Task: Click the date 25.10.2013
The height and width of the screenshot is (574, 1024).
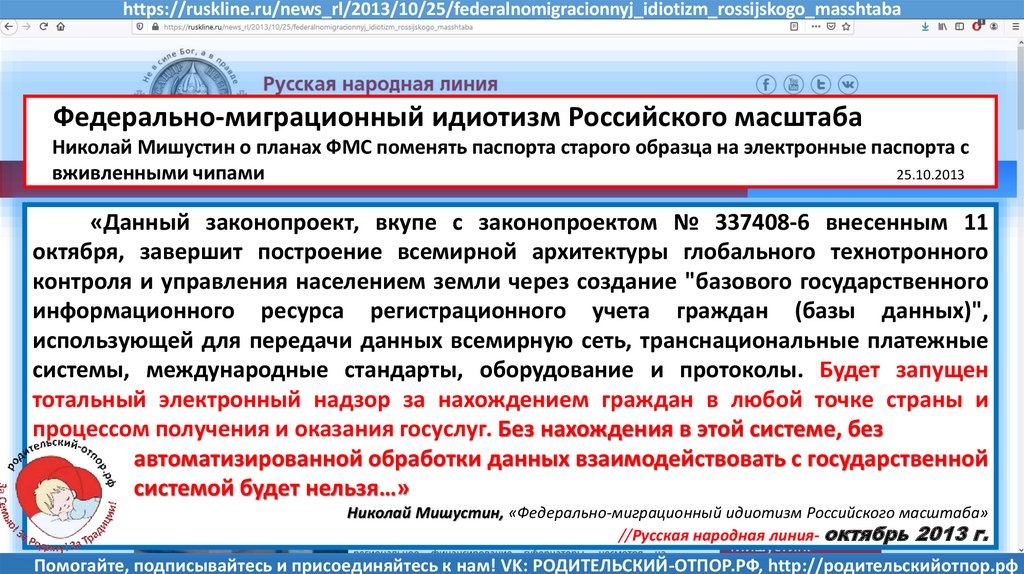Action: click(930, 174)
